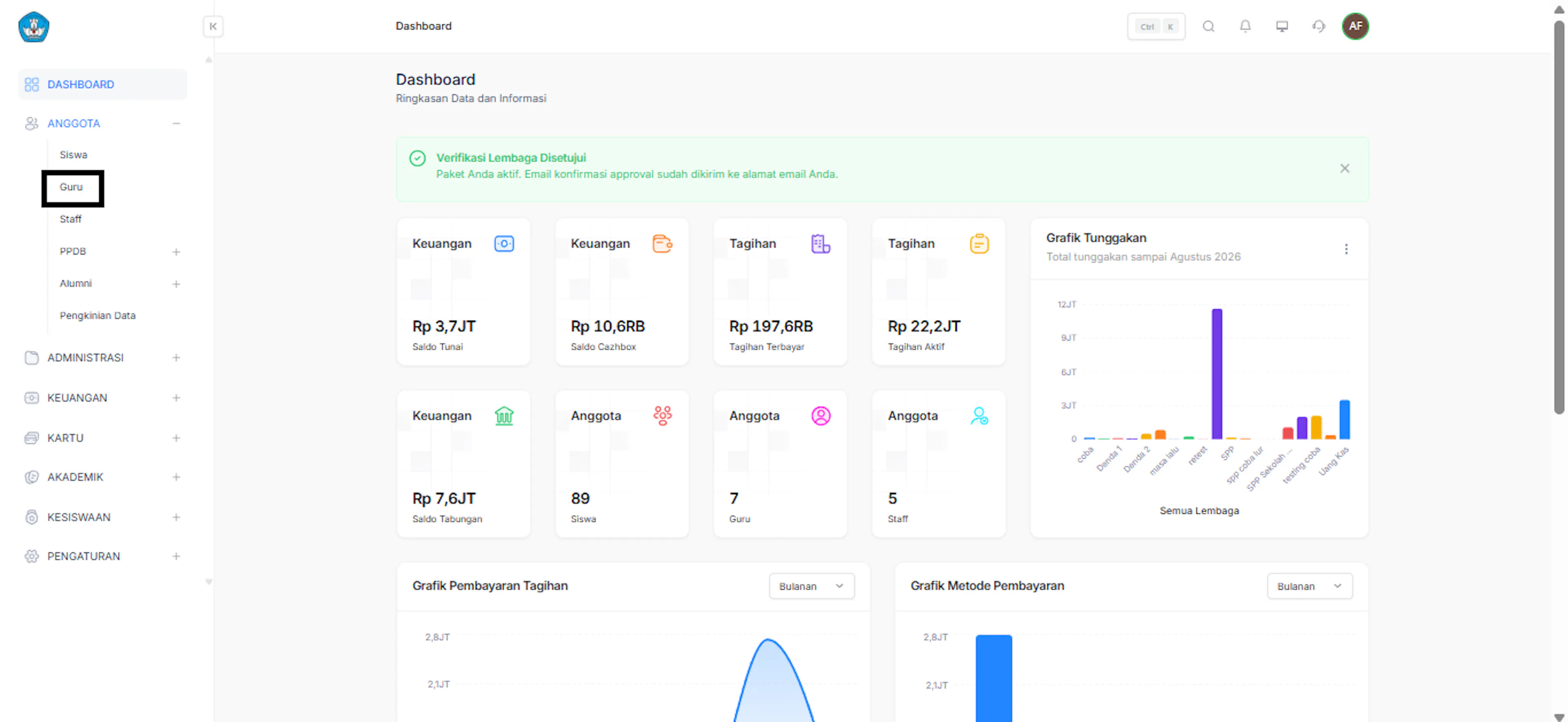Click the page vertical scrollbar

click(x=1558, y=217)
